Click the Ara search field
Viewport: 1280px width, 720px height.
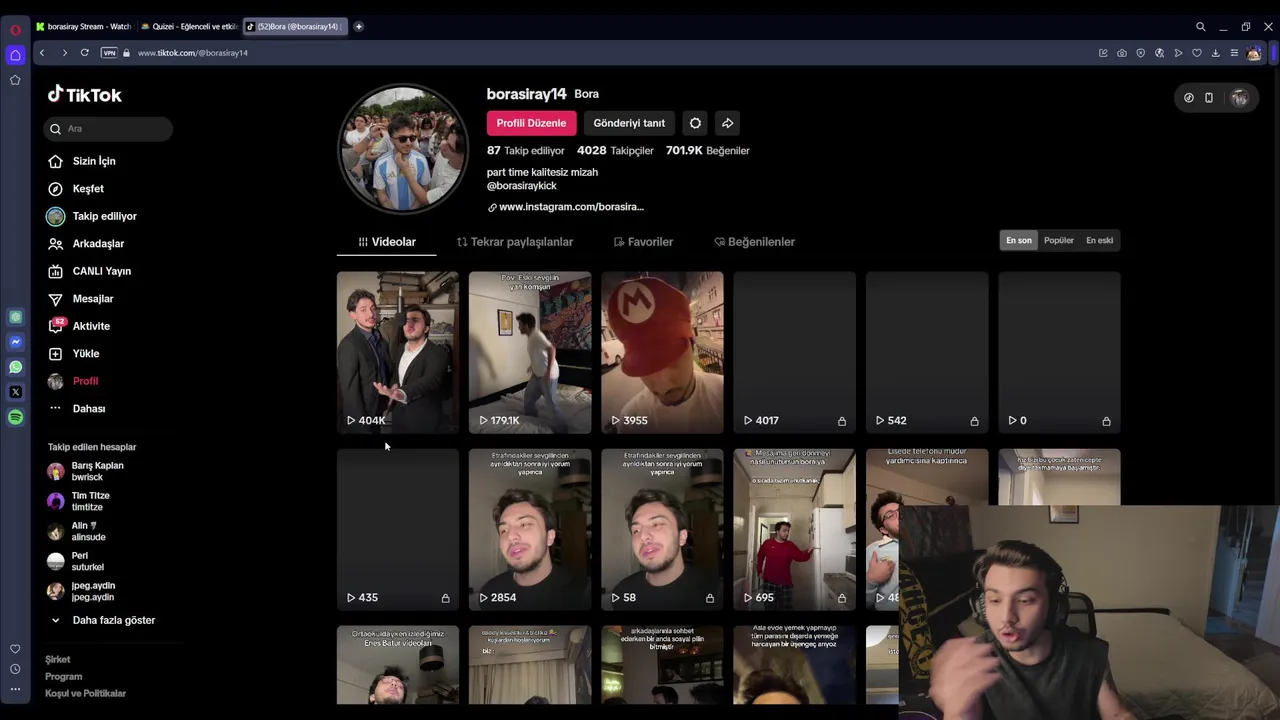[x=109, y=129]
